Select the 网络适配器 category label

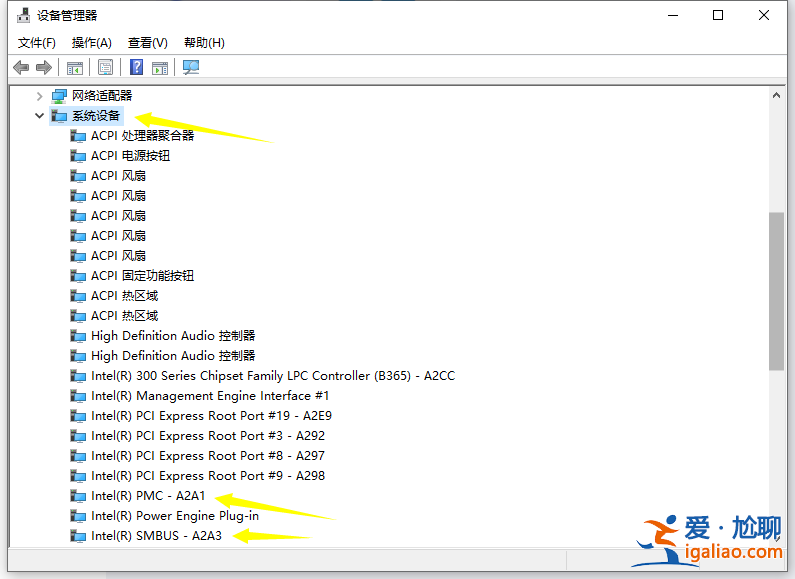coord(102,96)
